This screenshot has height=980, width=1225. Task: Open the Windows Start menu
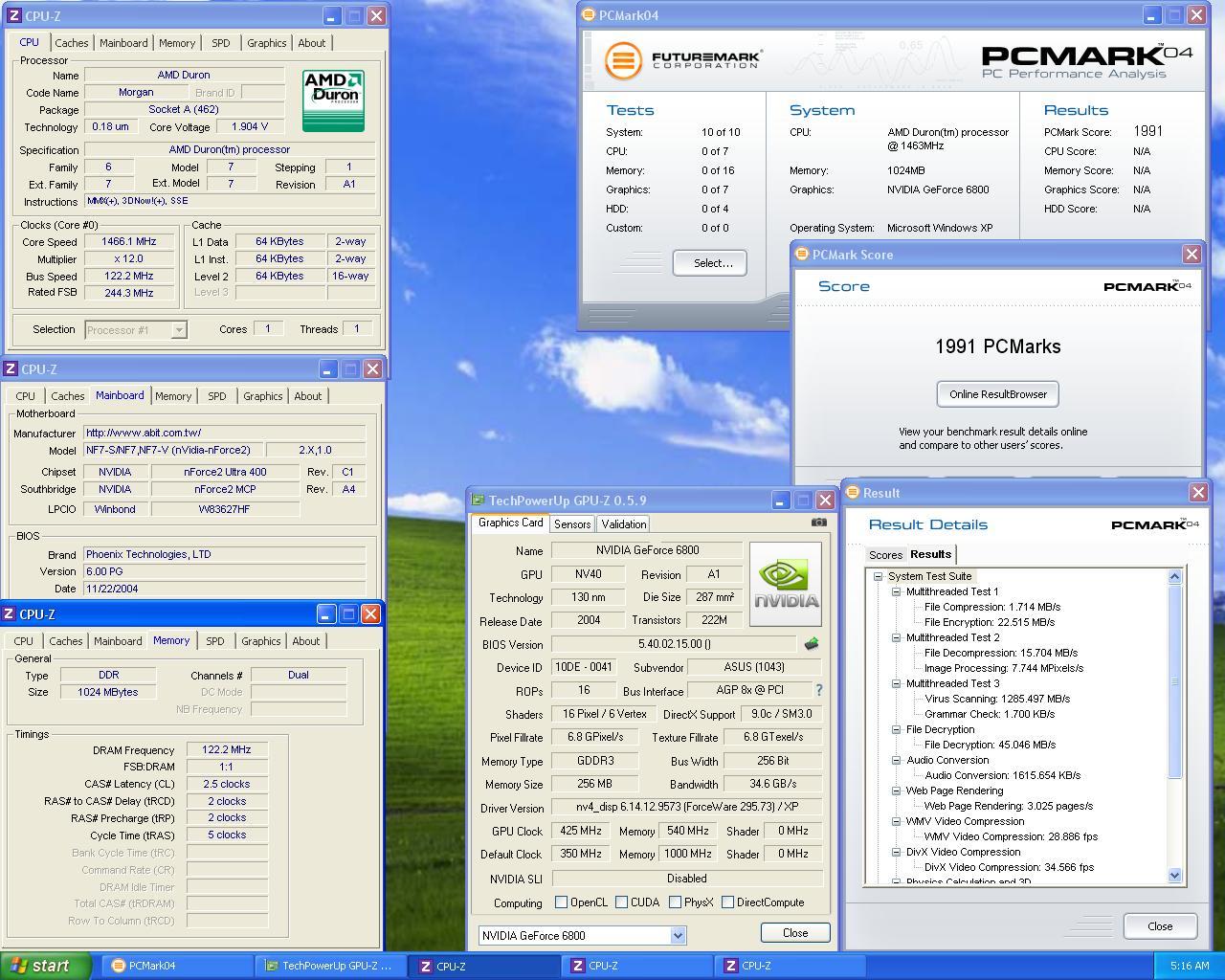(46, 966)
